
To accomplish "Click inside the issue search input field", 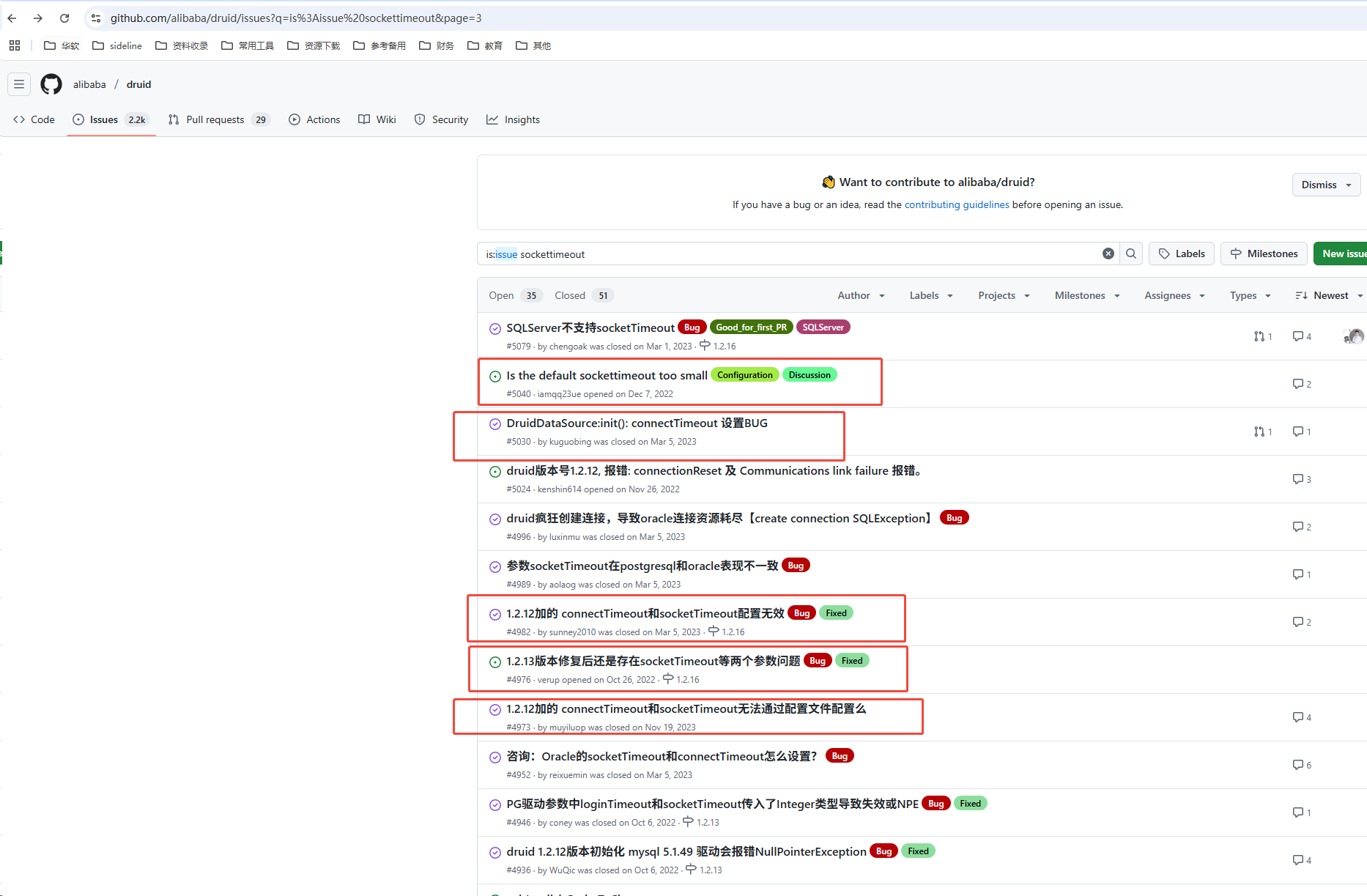I will coord(733,253).
